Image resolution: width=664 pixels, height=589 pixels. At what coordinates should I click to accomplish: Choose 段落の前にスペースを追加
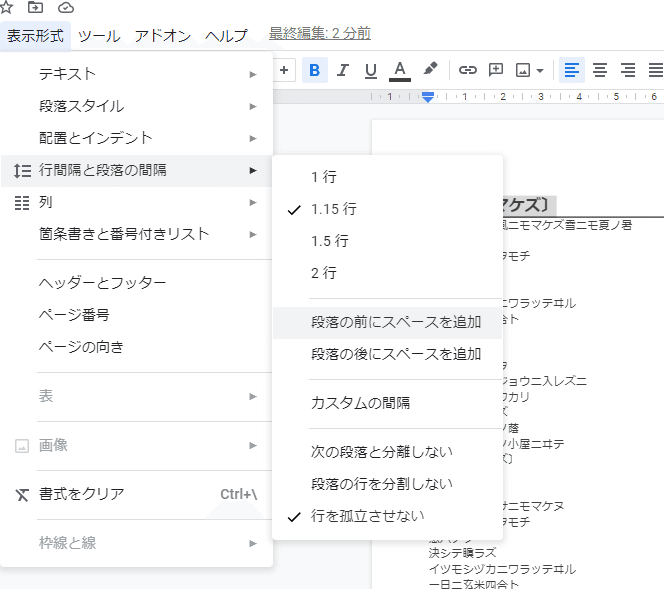pyautogui.click(x=387, y=323)
